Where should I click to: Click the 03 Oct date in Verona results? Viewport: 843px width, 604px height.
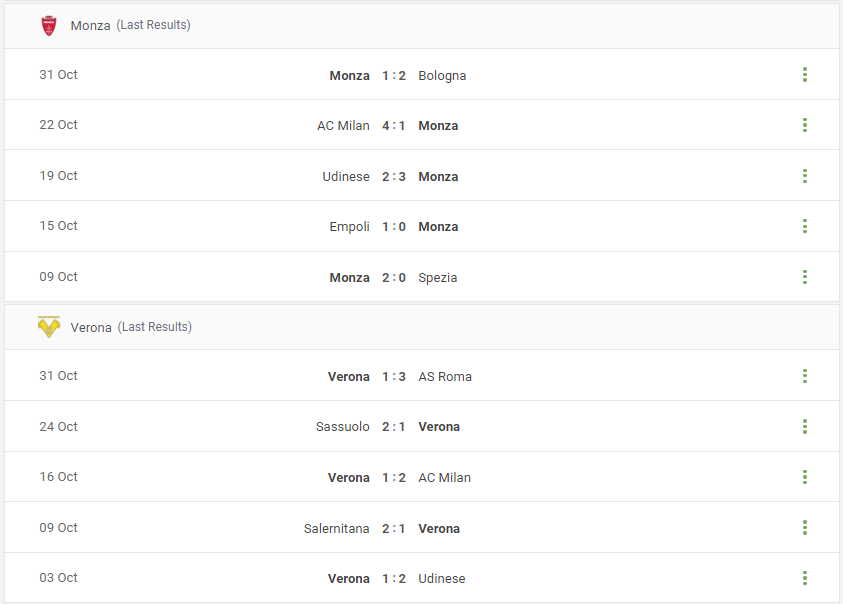click(58, 578)
